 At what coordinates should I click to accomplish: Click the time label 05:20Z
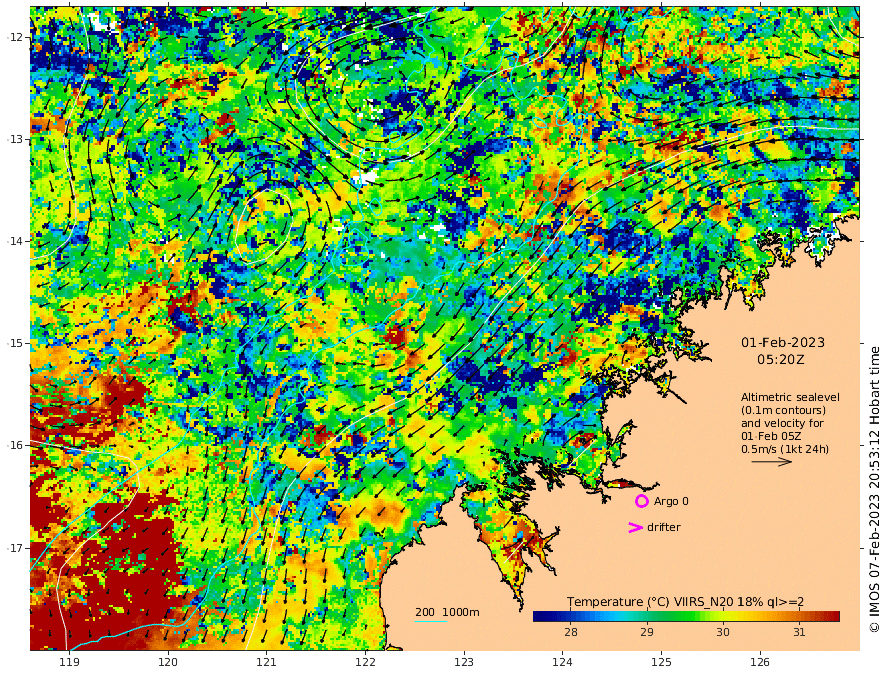click(781, 360)
